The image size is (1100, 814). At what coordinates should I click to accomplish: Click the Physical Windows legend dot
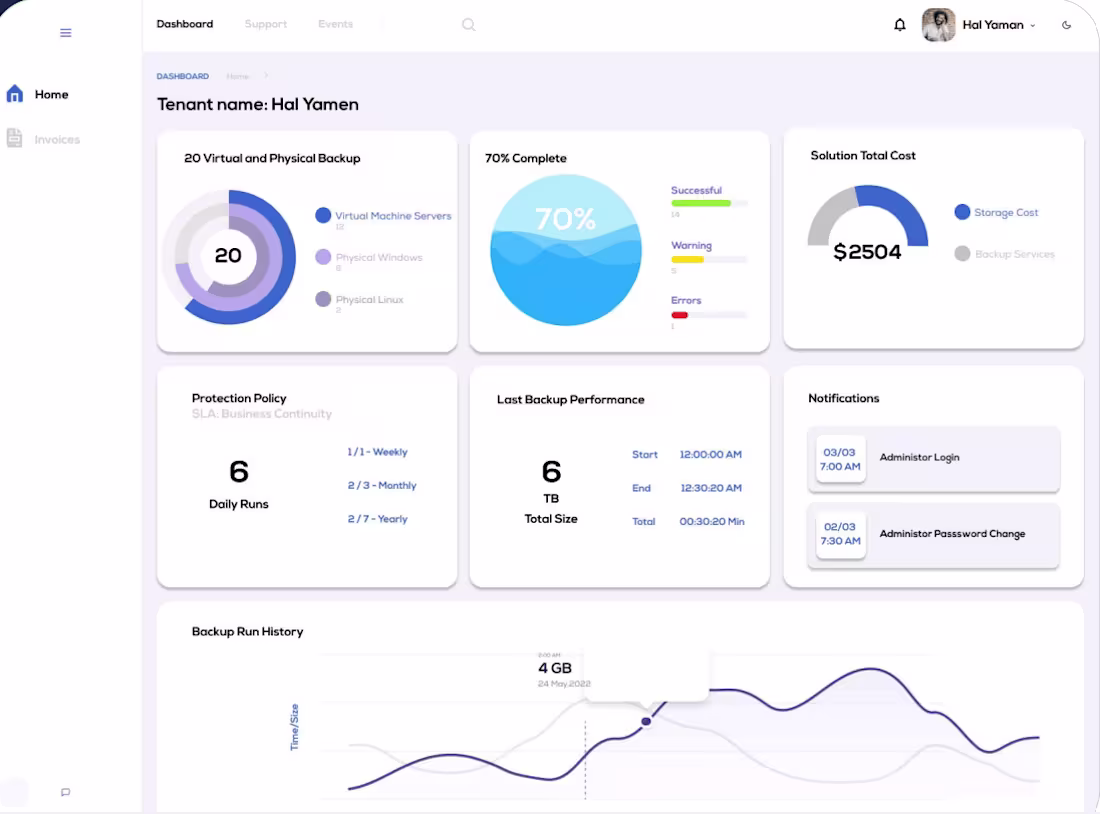click(x=323, y=257)
